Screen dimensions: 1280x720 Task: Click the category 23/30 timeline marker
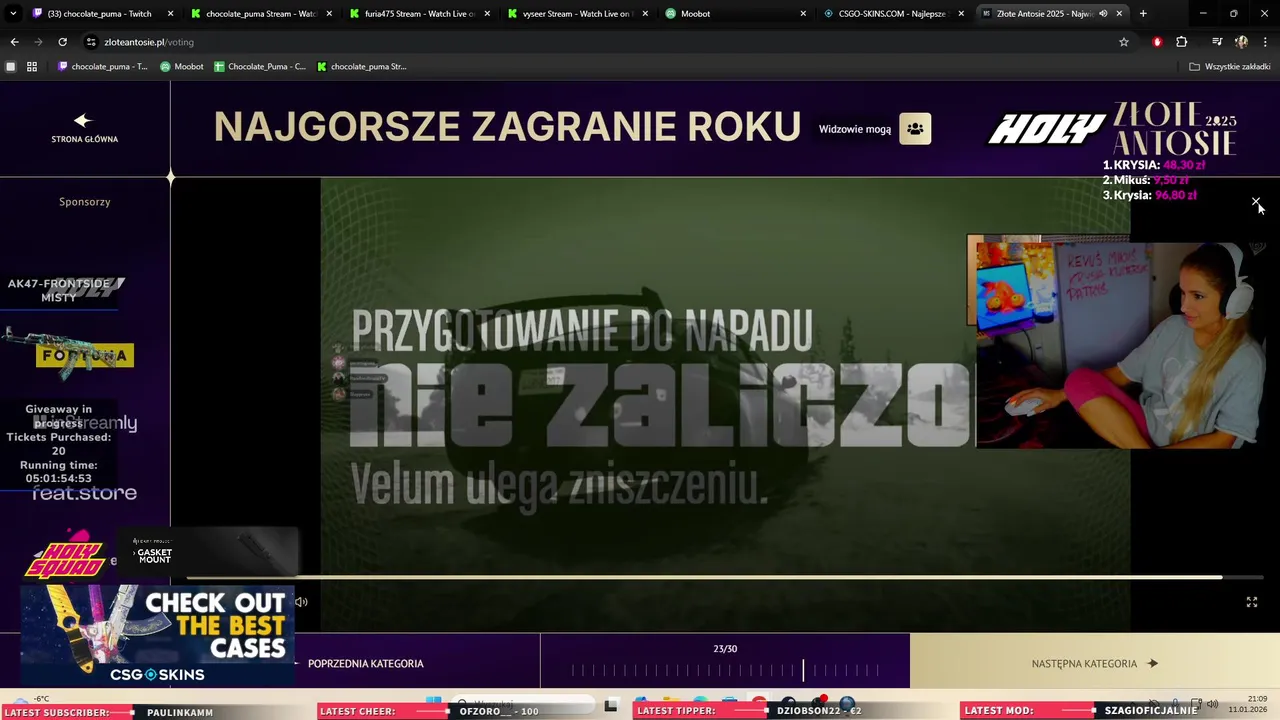[802, 670]
